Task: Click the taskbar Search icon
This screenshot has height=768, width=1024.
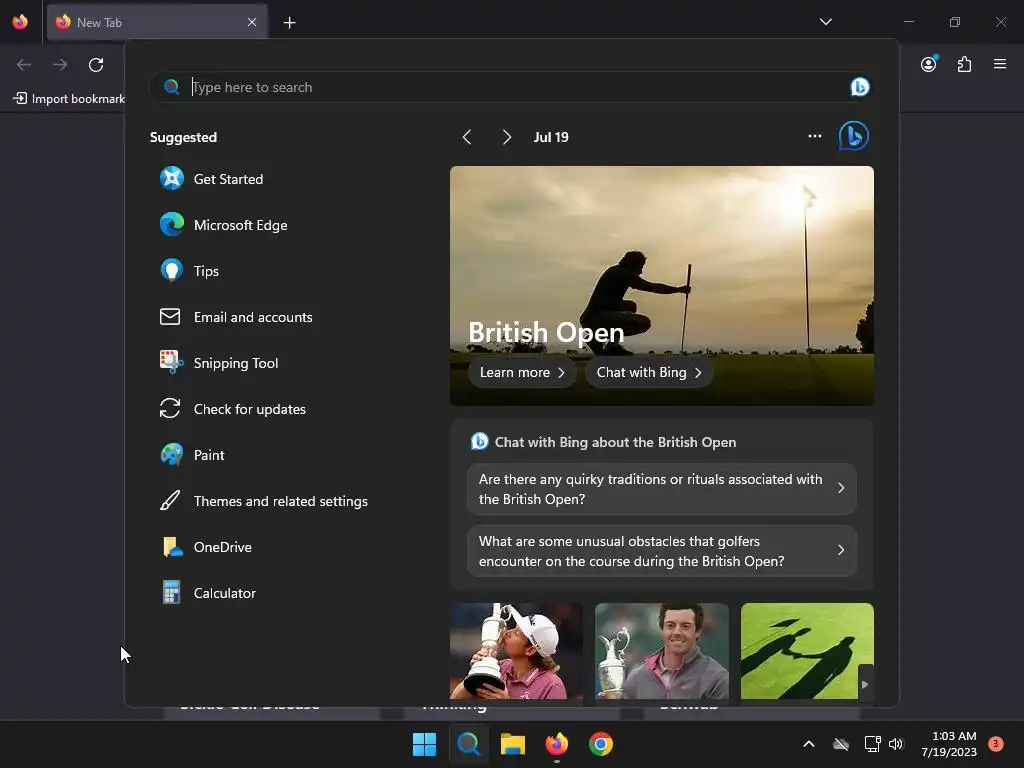Action: 468,744
